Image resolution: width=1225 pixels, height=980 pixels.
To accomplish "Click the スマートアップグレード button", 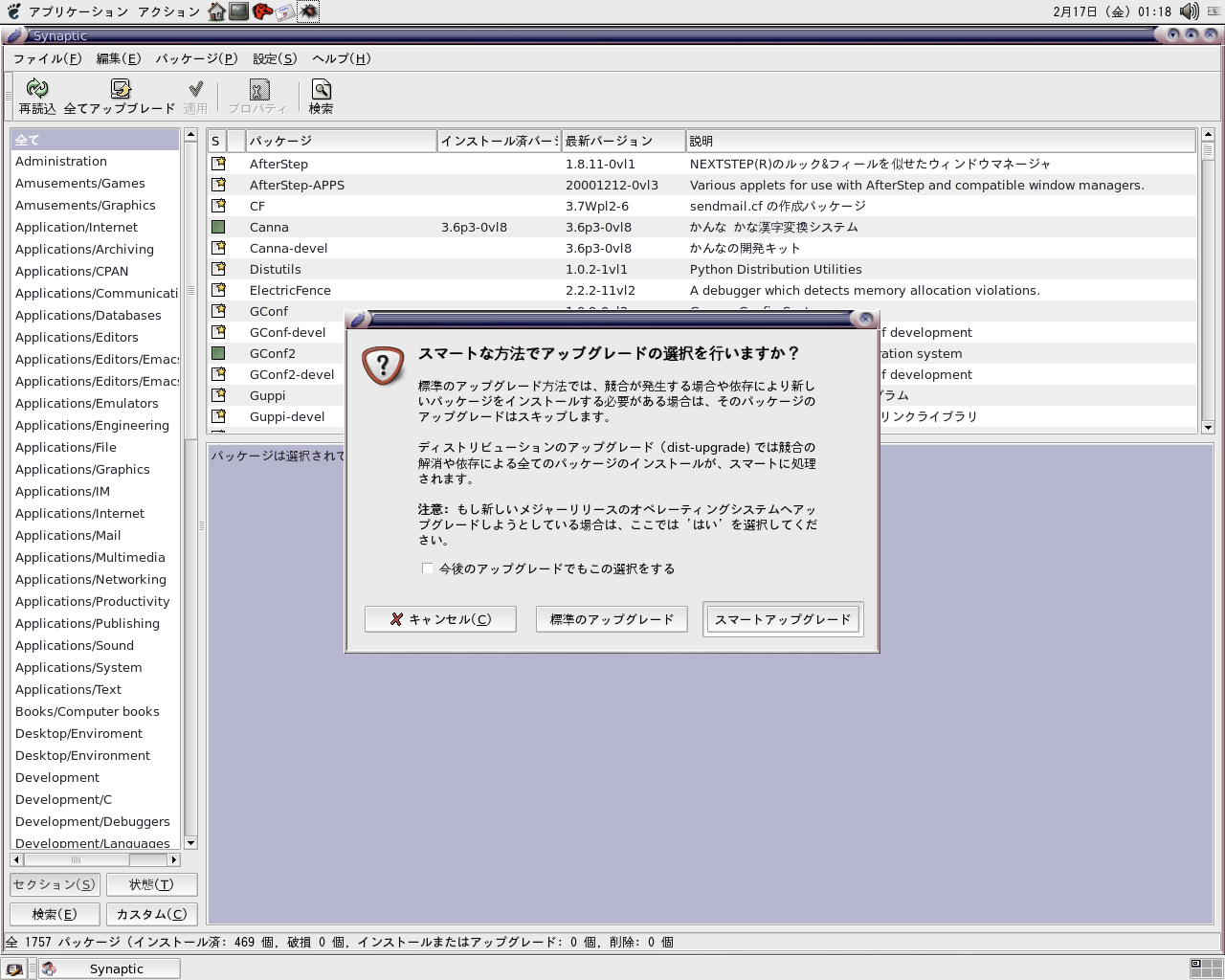I will click(x=782, y=619).
